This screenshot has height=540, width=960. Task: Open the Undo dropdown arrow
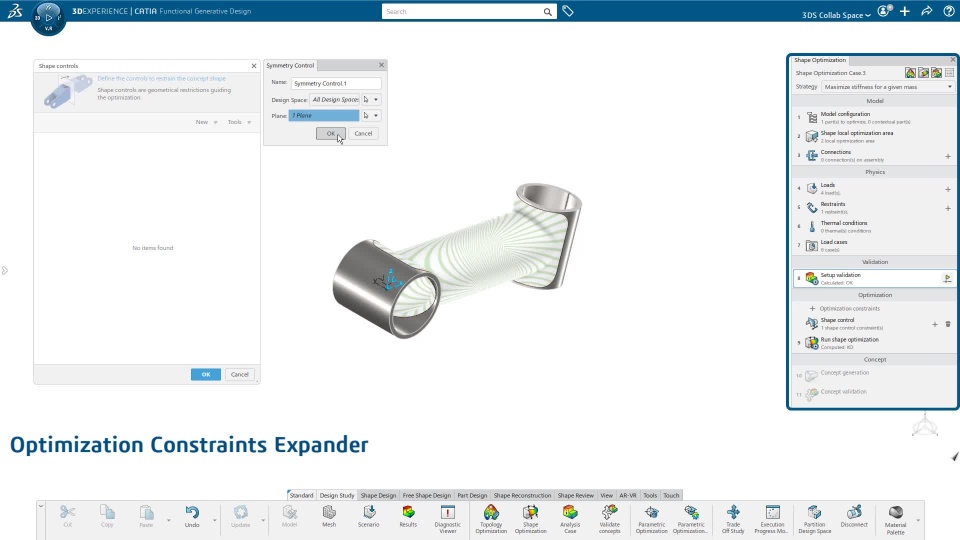click(214, 520)
